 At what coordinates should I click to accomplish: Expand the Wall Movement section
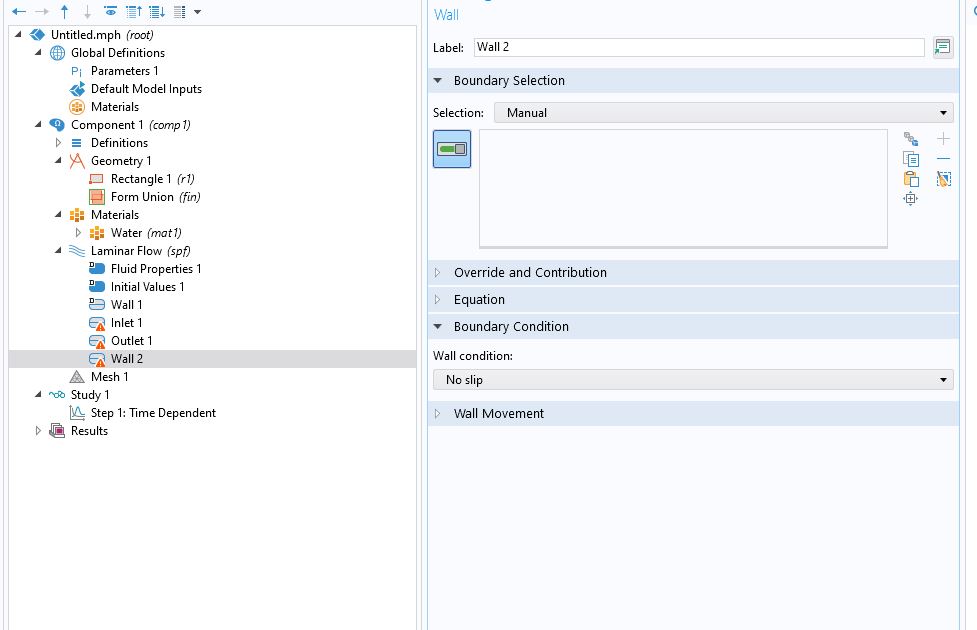(498, 413)
